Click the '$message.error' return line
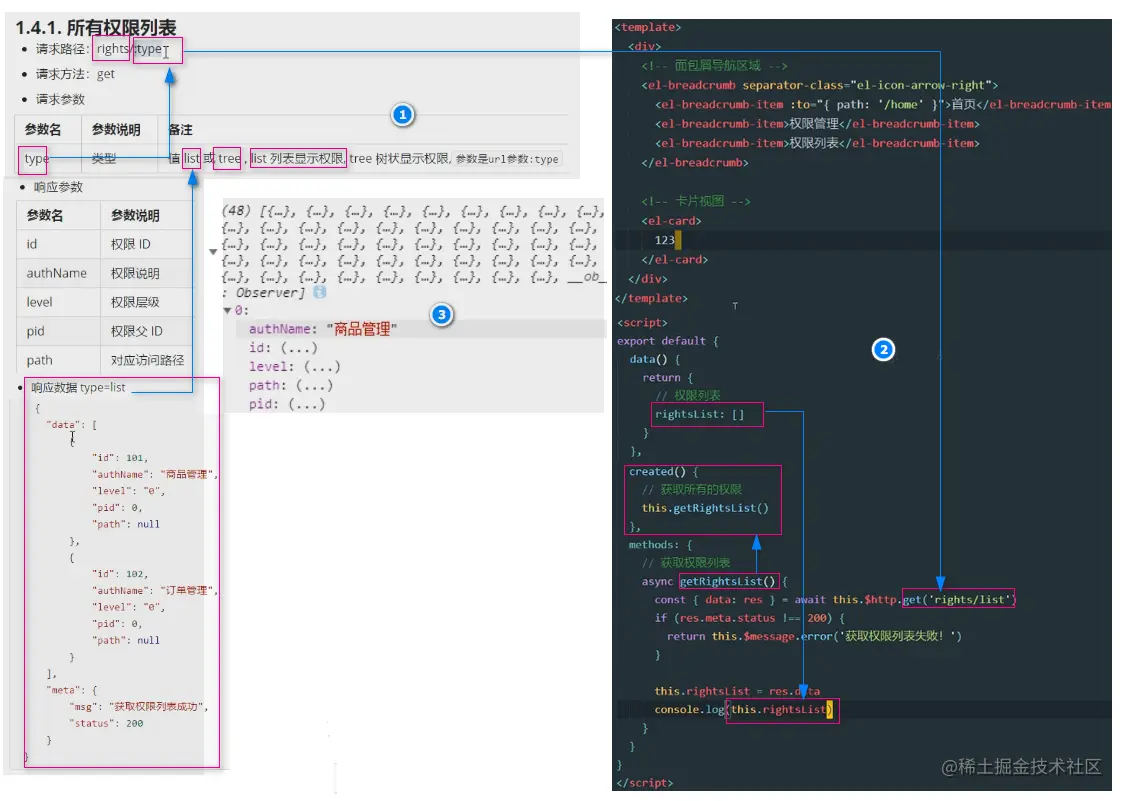The height and width of the screenshot is (801, 1126). pos(814,636)
